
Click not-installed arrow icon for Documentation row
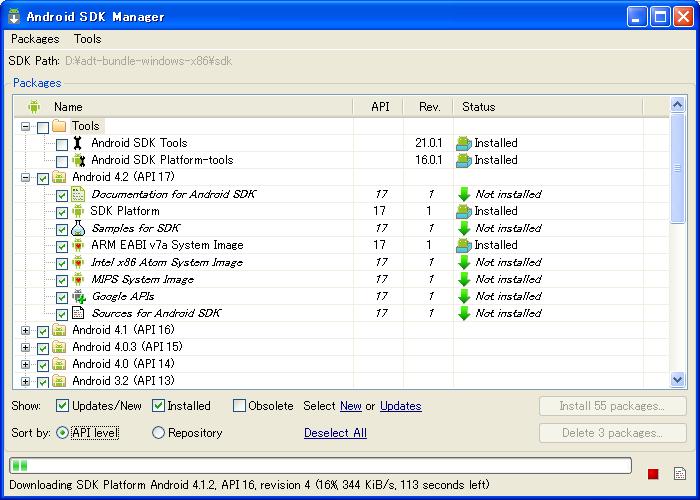[x=464, y=194]
